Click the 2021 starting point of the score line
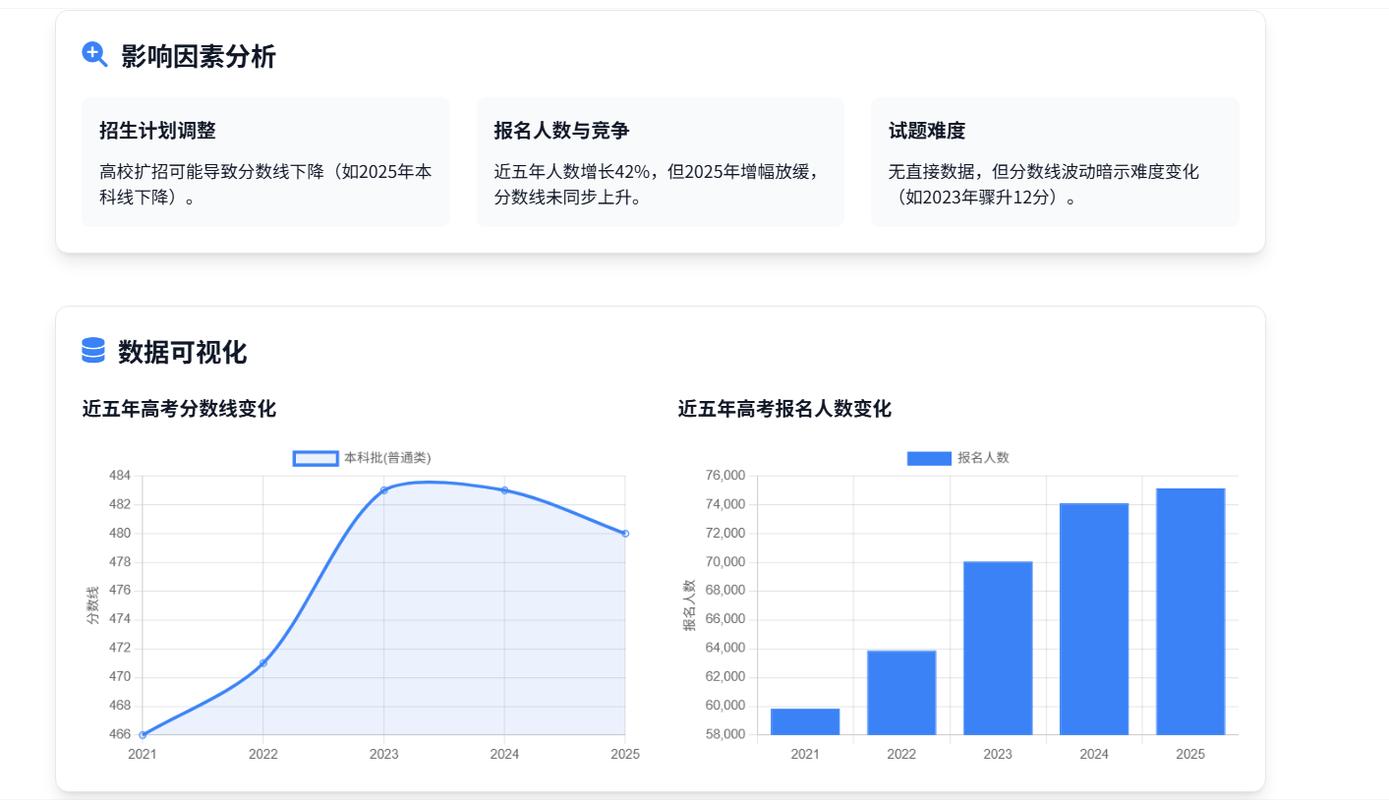The width and height of the screenshot is (1389, 800). [142, 733]
